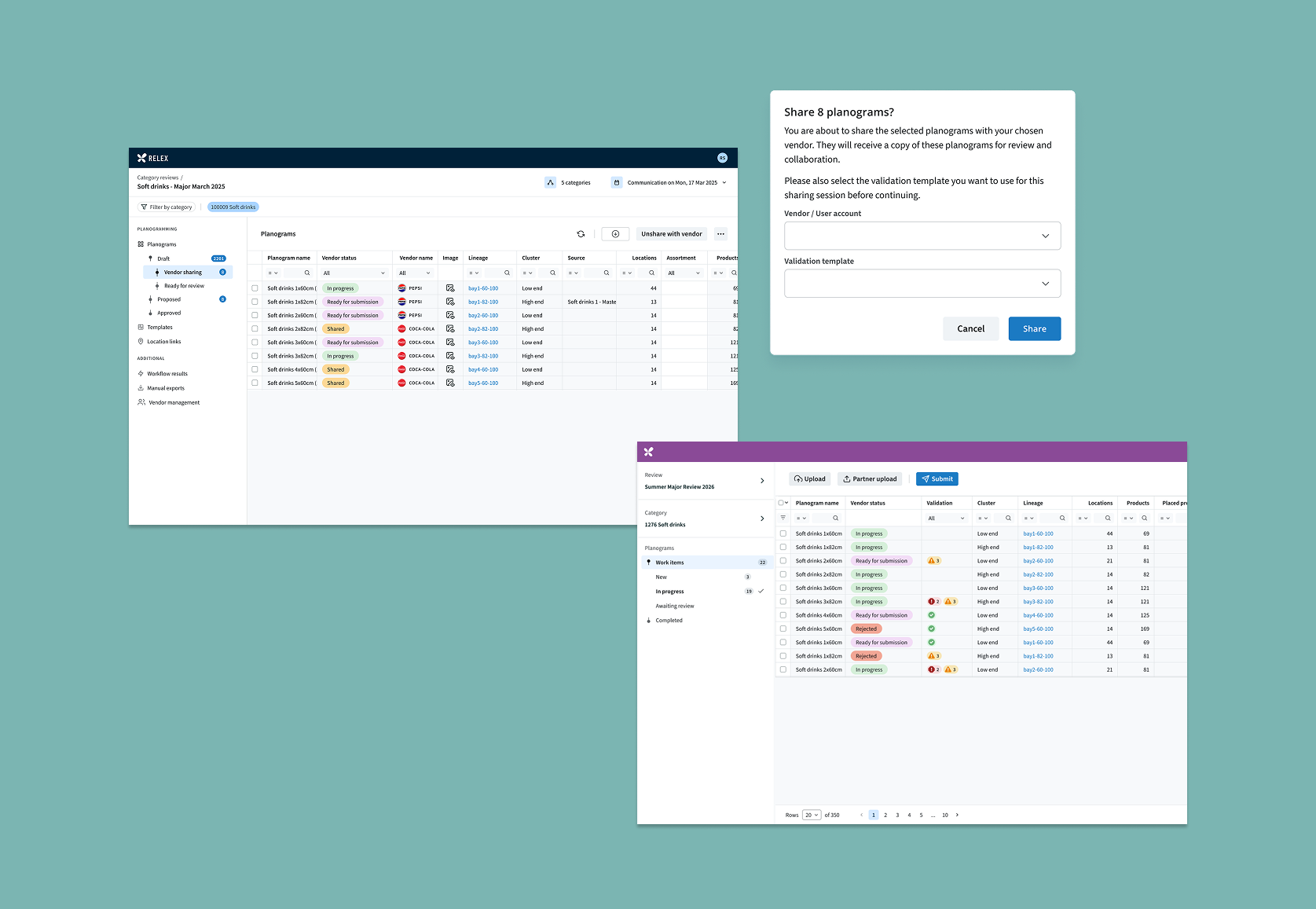Click the calendar icon beside Communication date
The image size is (1316, 909).
coord(617,182)
